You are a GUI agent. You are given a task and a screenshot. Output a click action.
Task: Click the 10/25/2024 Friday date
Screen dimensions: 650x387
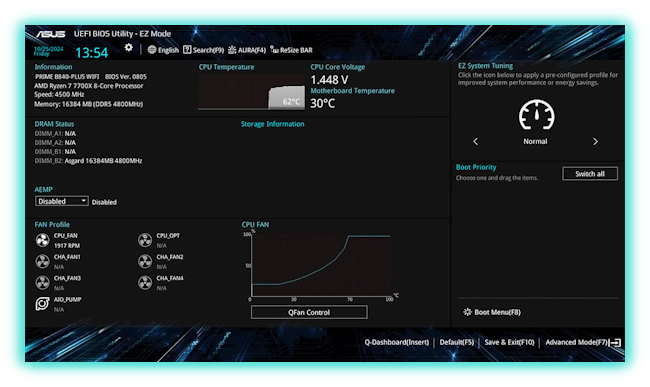click(x=49, y=51)
